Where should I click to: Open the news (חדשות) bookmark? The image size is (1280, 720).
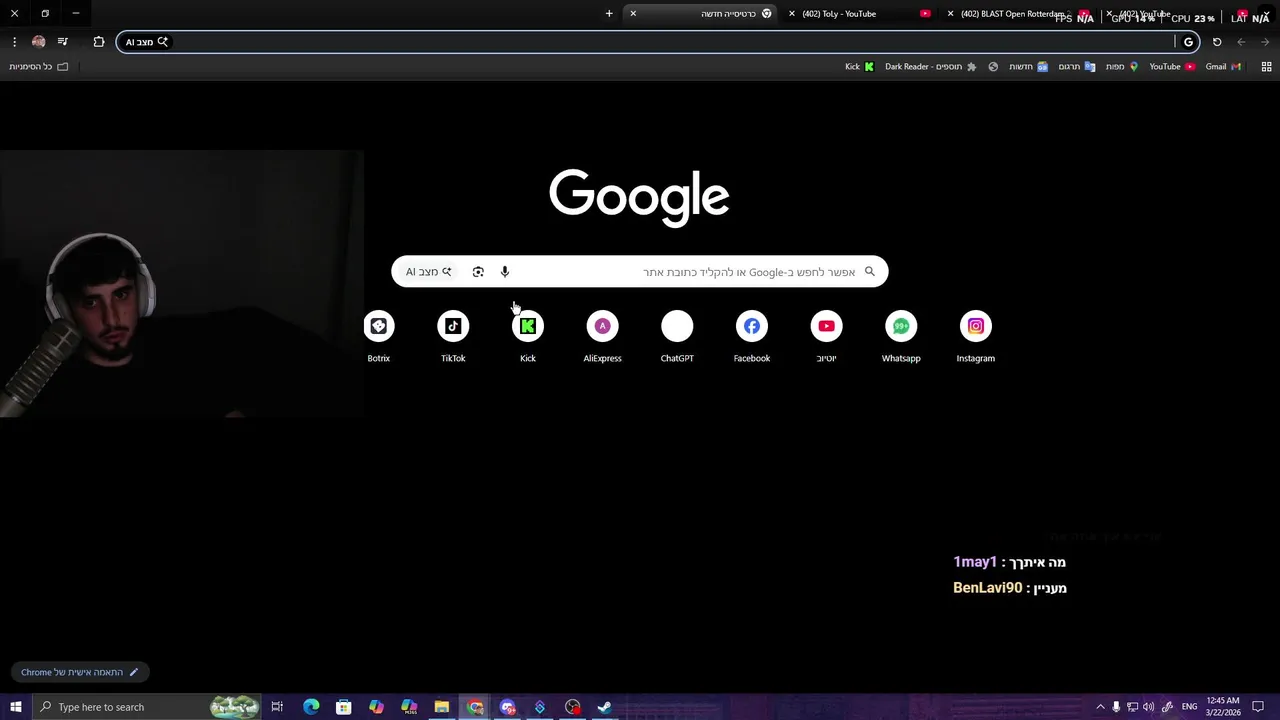pyautogui.click(x=1028, y=67)
